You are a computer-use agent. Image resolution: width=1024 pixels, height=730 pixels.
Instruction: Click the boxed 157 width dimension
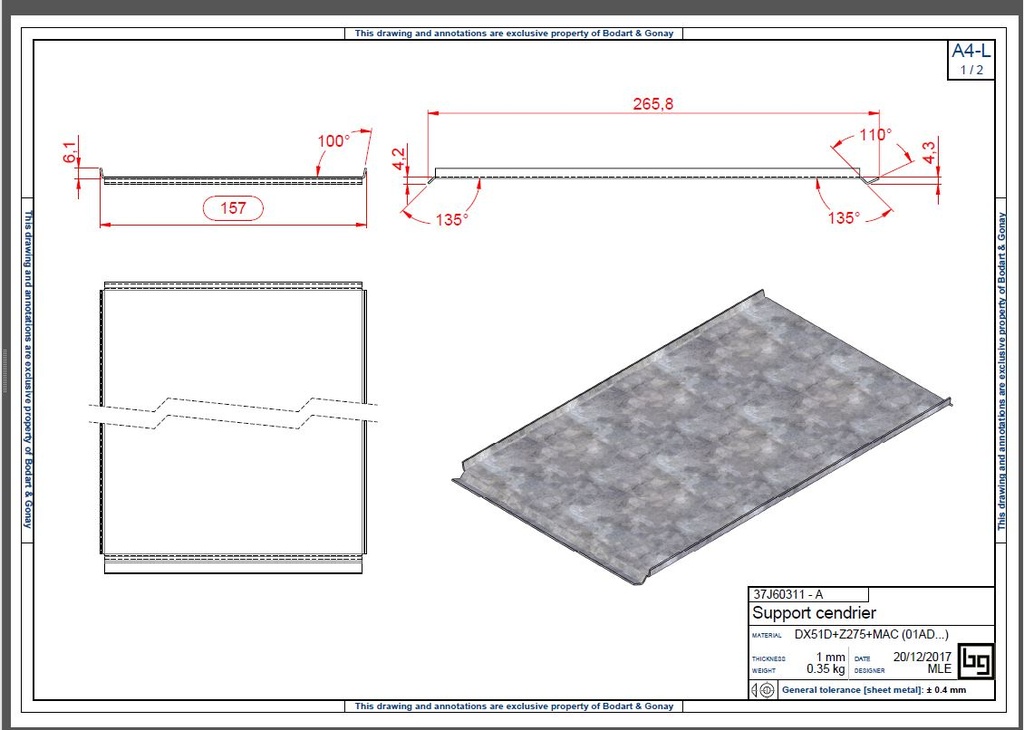[233, 208]
